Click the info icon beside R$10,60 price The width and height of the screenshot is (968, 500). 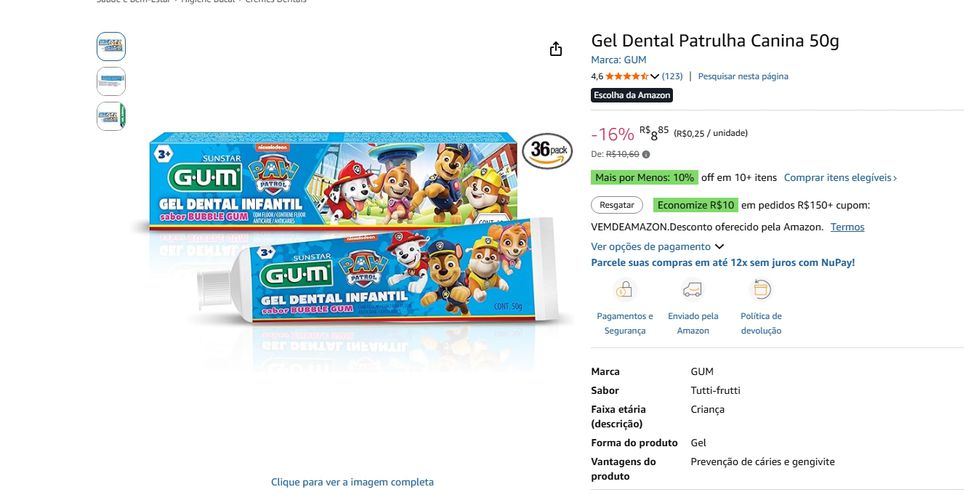tap(646, 154)
